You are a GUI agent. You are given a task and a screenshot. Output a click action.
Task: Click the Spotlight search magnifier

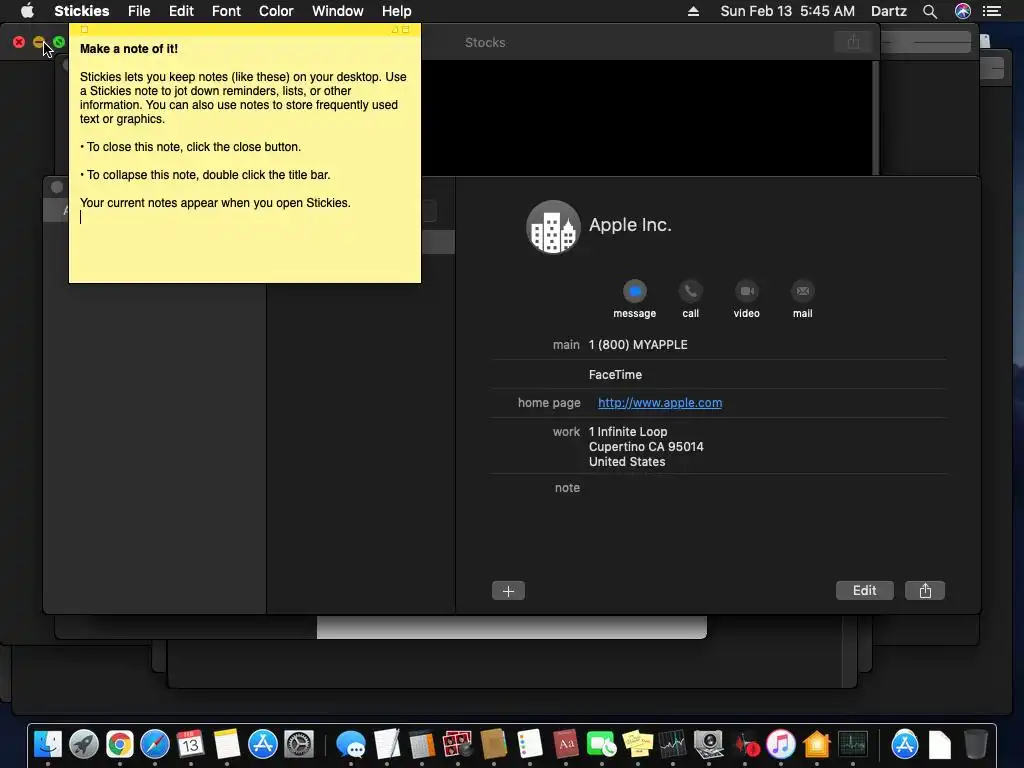(930, 11)
